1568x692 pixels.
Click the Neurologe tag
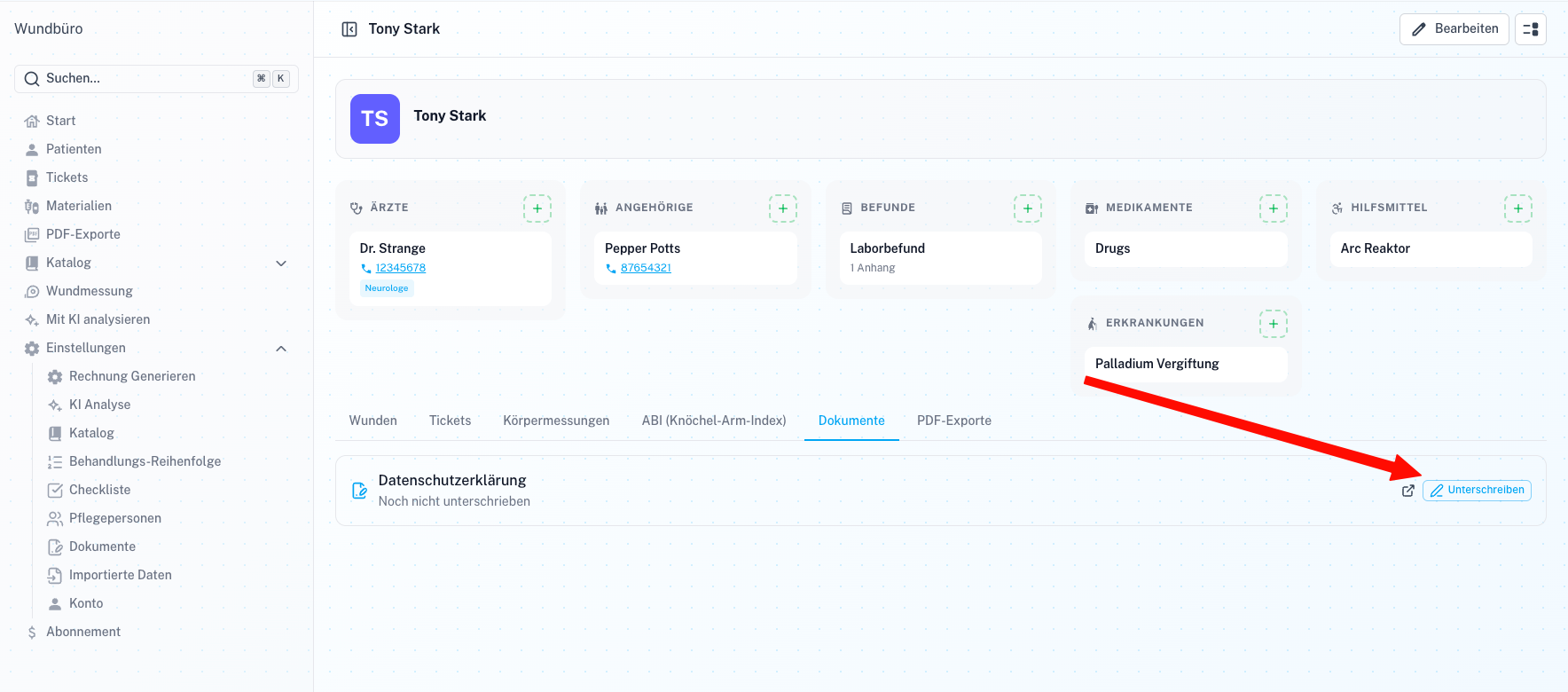click(387, 288)
